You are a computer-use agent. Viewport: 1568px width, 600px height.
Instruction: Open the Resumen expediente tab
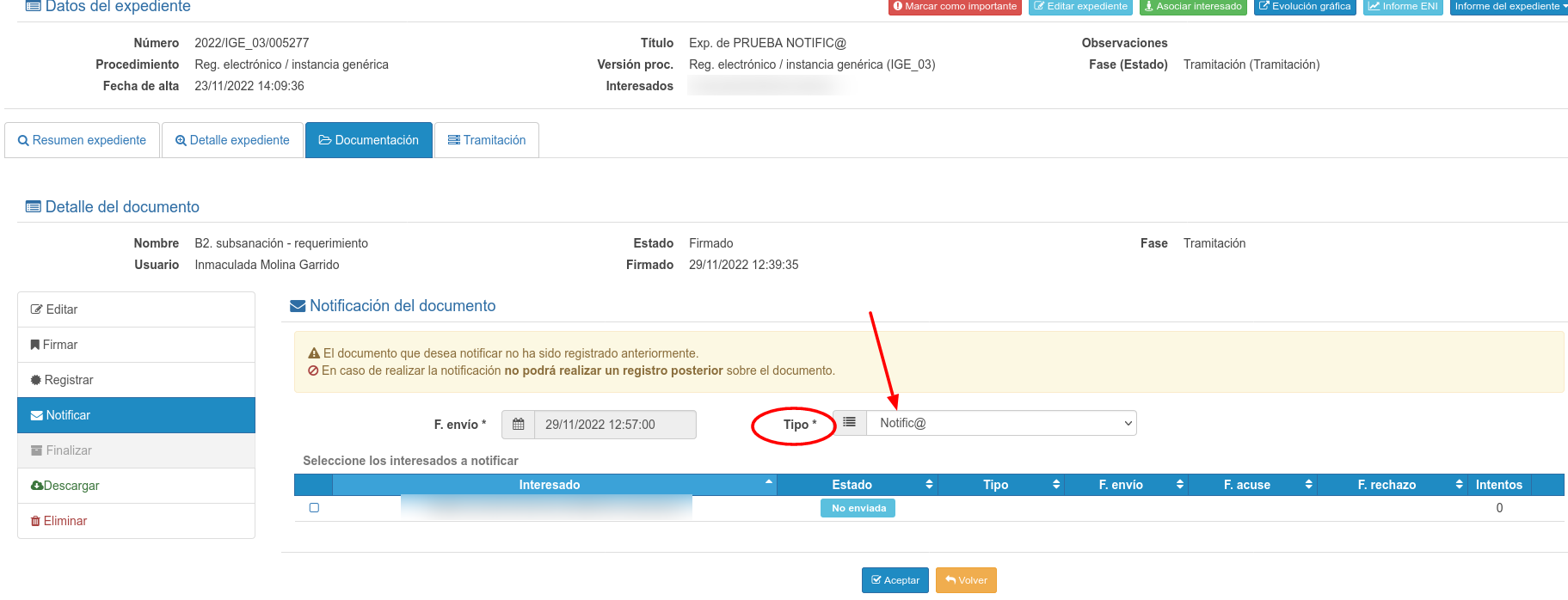pyautogui.click(x=83, y=140)
